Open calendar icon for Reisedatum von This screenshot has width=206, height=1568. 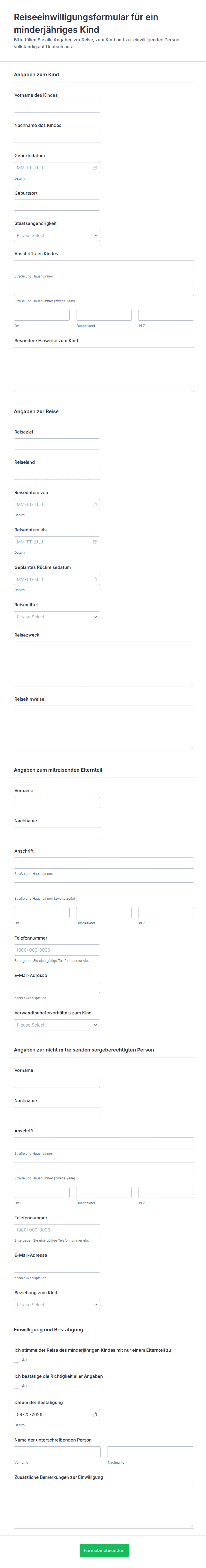pos(95,505)
